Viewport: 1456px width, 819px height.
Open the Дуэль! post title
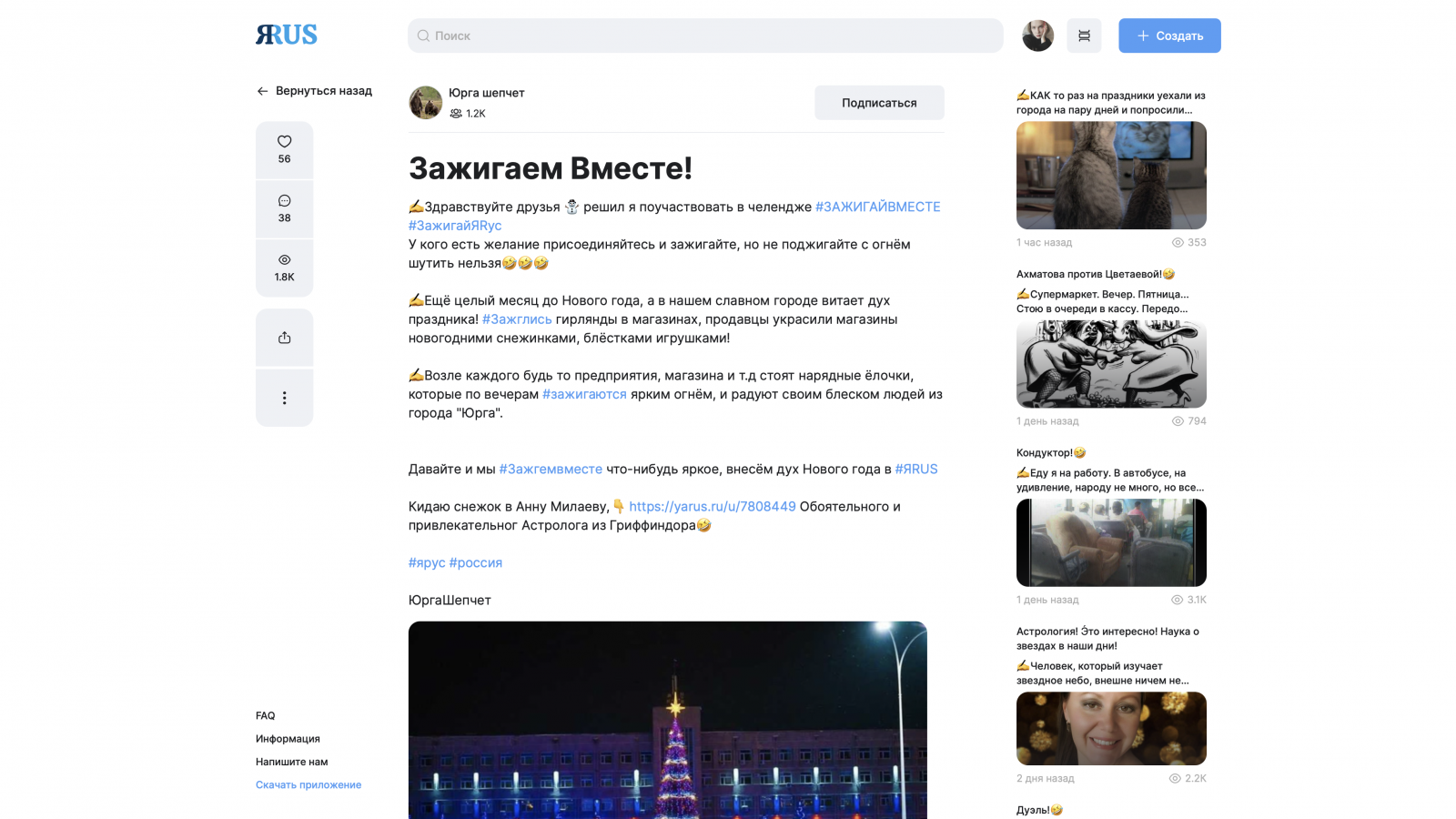point(1039,810)
